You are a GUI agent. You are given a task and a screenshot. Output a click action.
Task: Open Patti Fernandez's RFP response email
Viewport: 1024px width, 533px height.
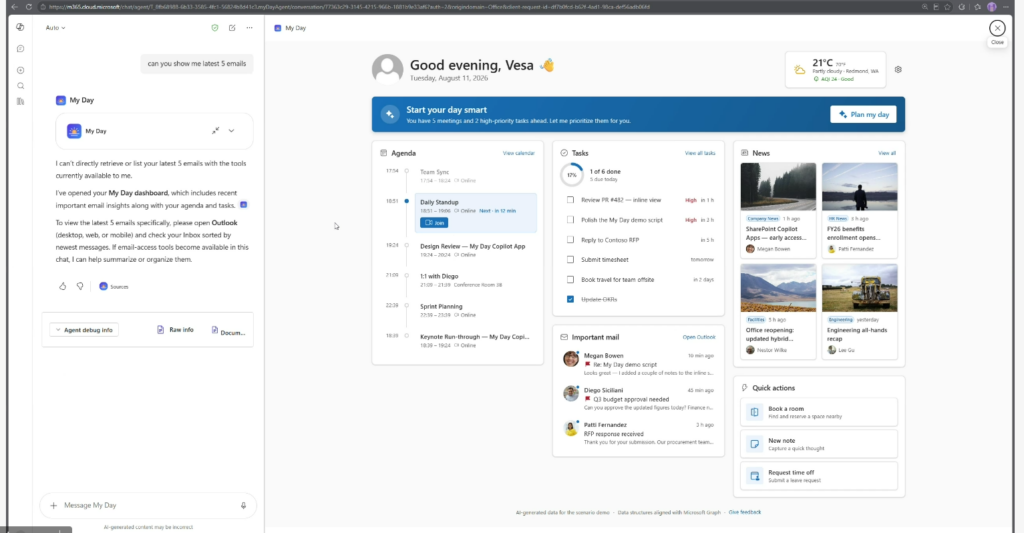click(x=639, y=433)
